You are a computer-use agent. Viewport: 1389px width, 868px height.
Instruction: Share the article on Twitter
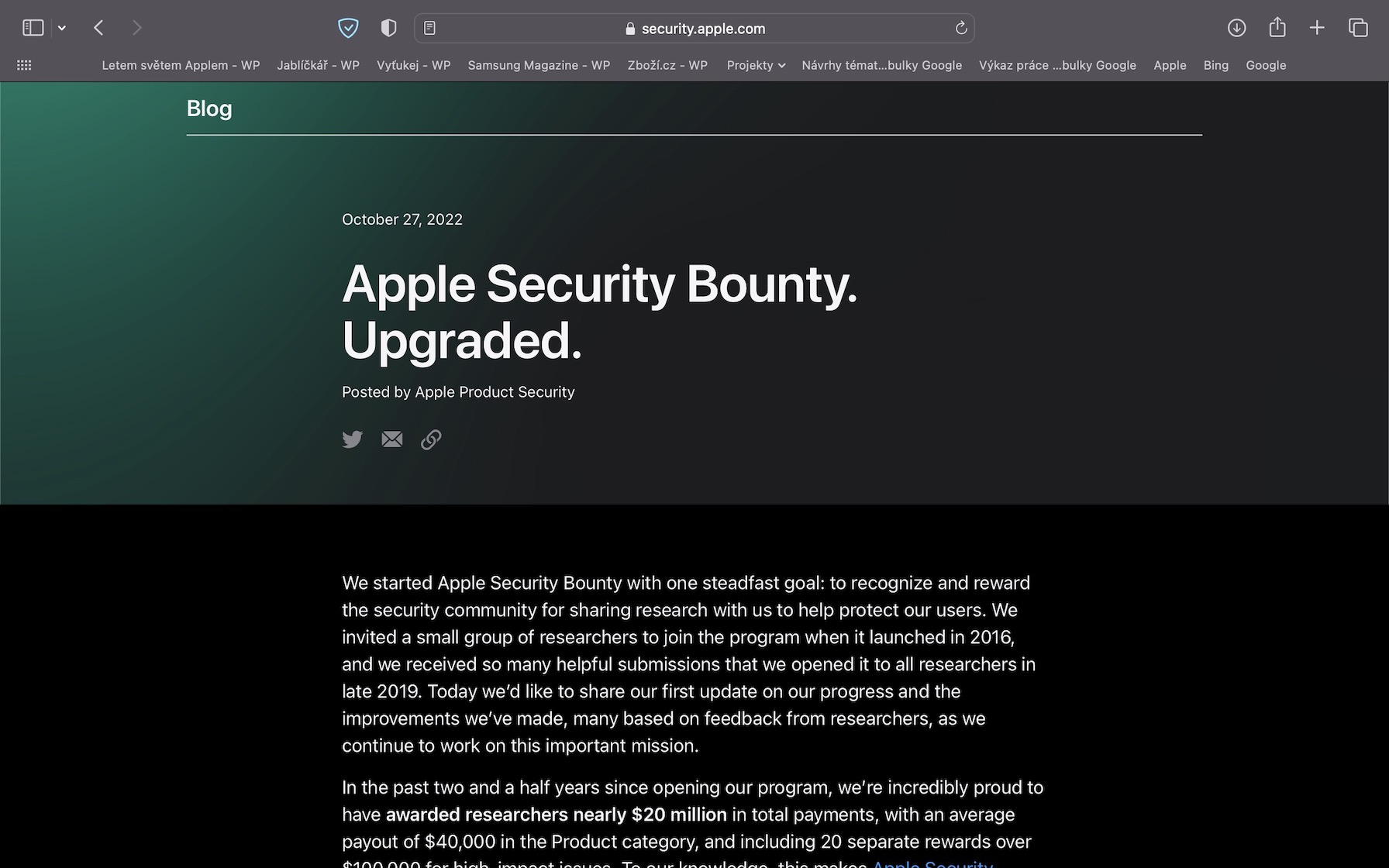(x=353, y=439)
